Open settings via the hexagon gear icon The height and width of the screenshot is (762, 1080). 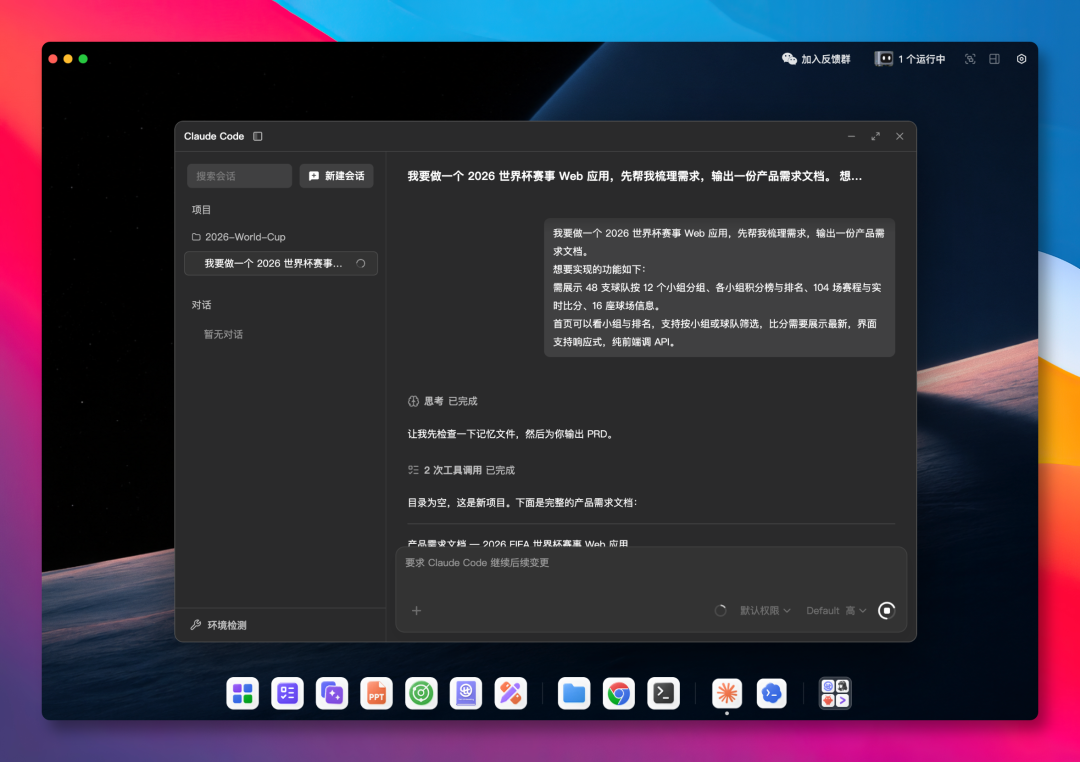tap(1021, 59)
